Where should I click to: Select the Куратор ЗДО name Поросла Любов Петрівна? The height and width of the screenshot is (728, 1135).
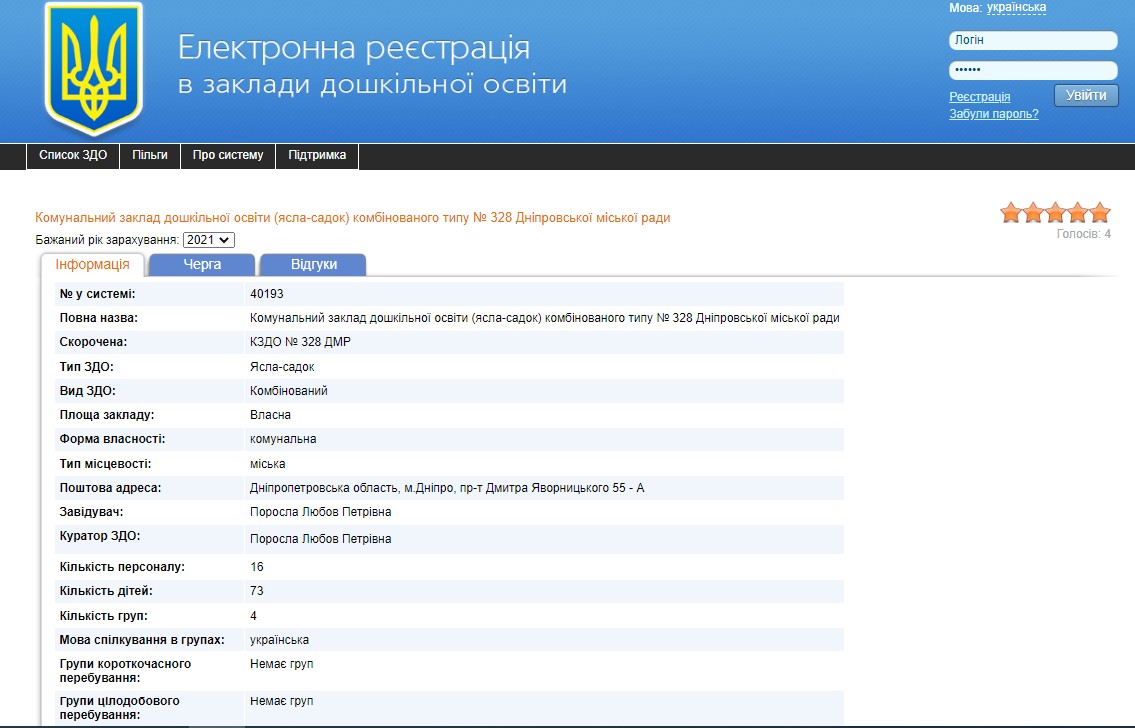(320, 538)
